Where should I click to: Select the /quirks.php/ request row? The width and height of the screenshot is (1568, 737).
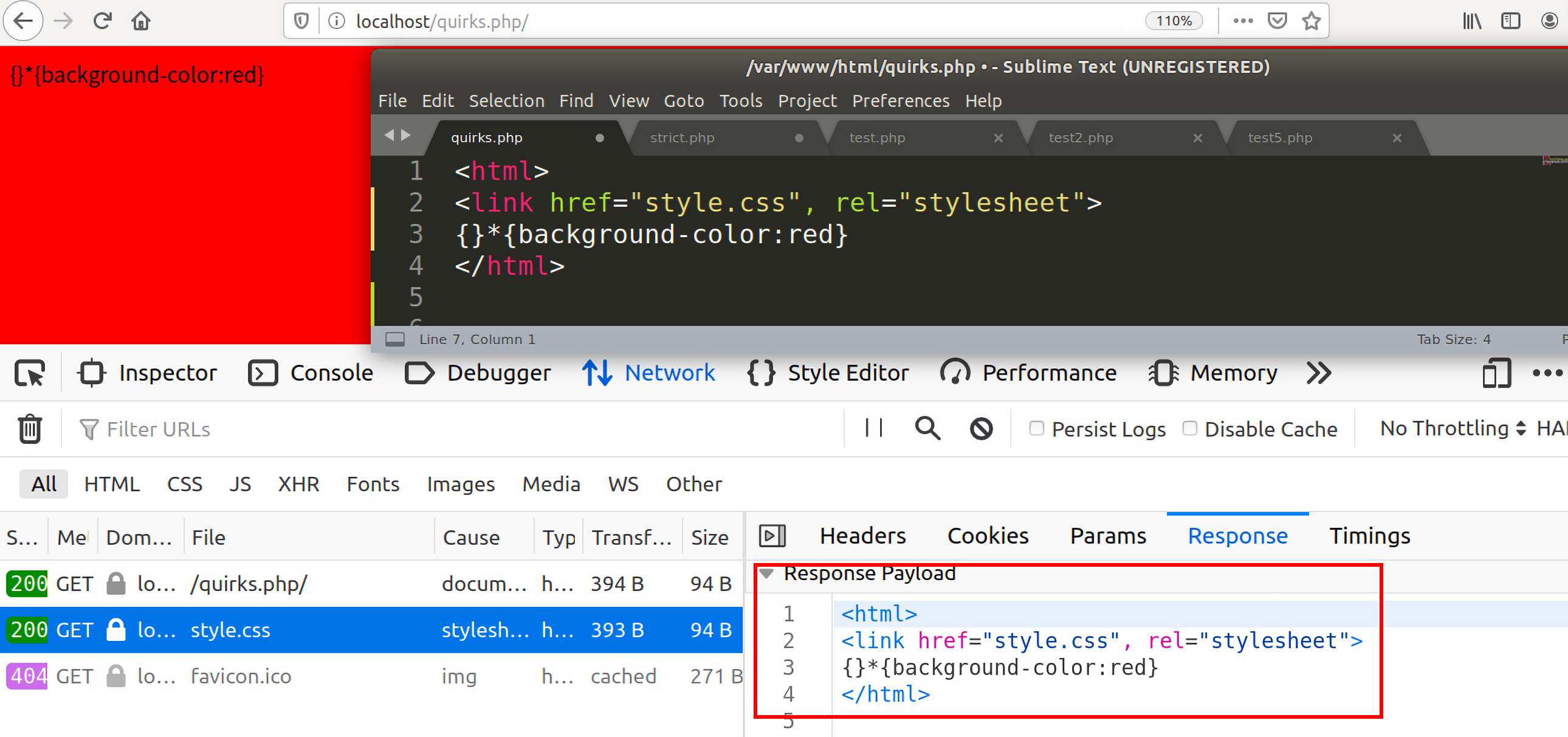point(371,584)
